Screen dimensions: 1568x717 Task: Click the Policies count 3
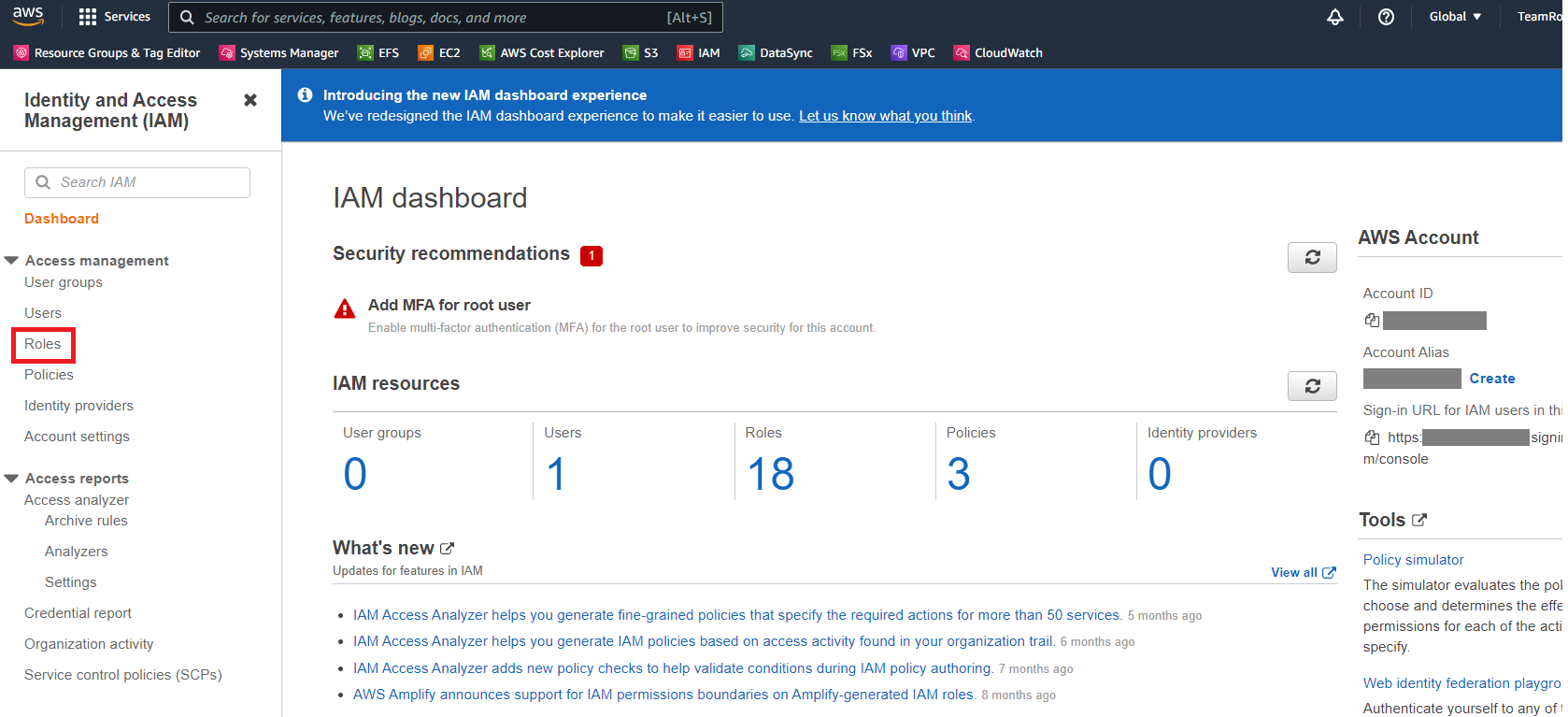click(959, 474)
